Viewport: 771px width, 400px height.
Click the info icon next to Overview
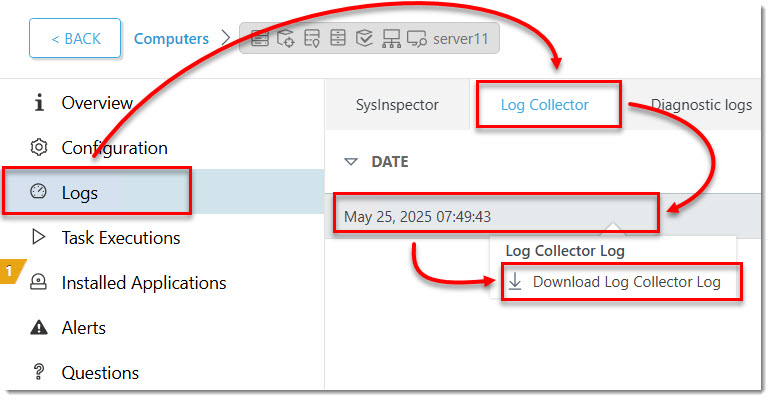point(39,102)
